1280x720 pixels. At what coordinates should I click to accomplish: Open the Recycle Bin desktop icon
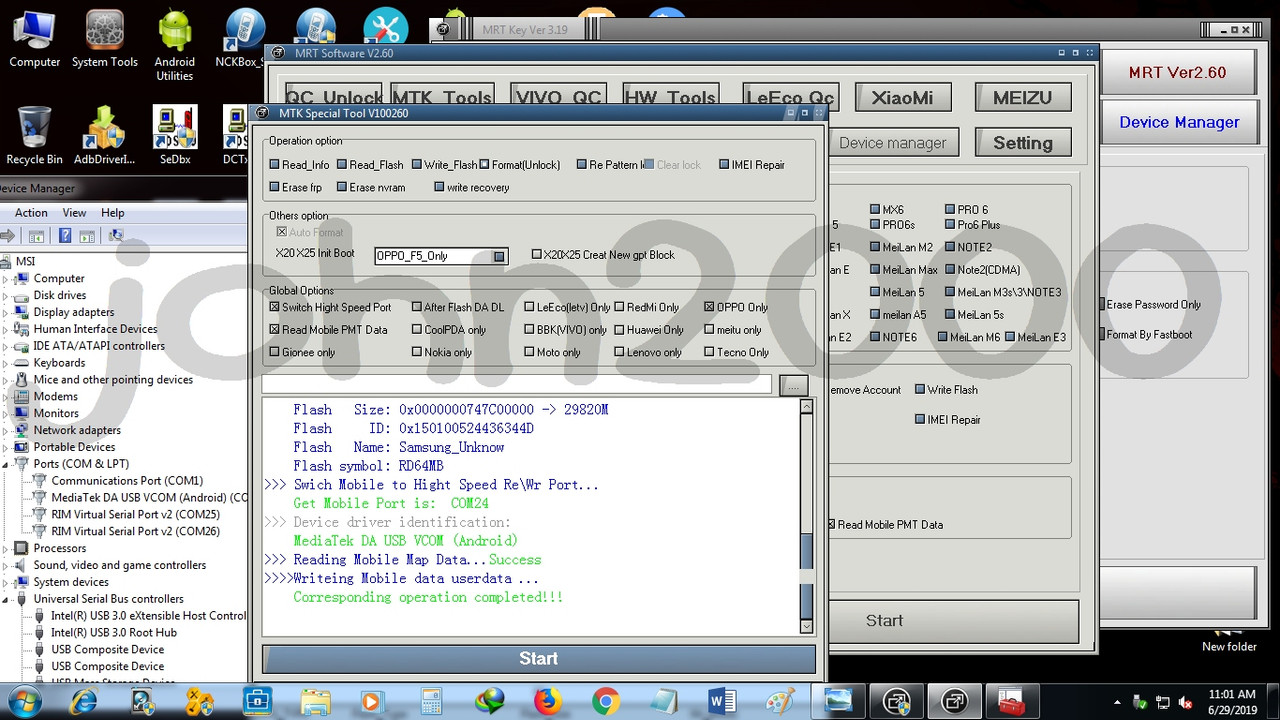[x=34, y=136]
